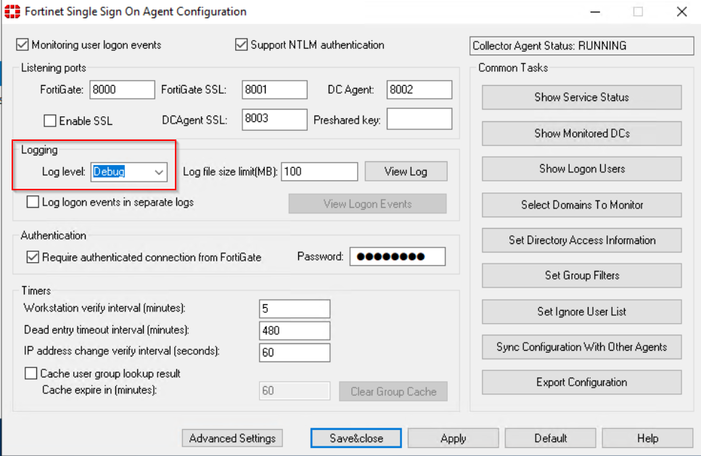Click the Default button

point(550,438)
